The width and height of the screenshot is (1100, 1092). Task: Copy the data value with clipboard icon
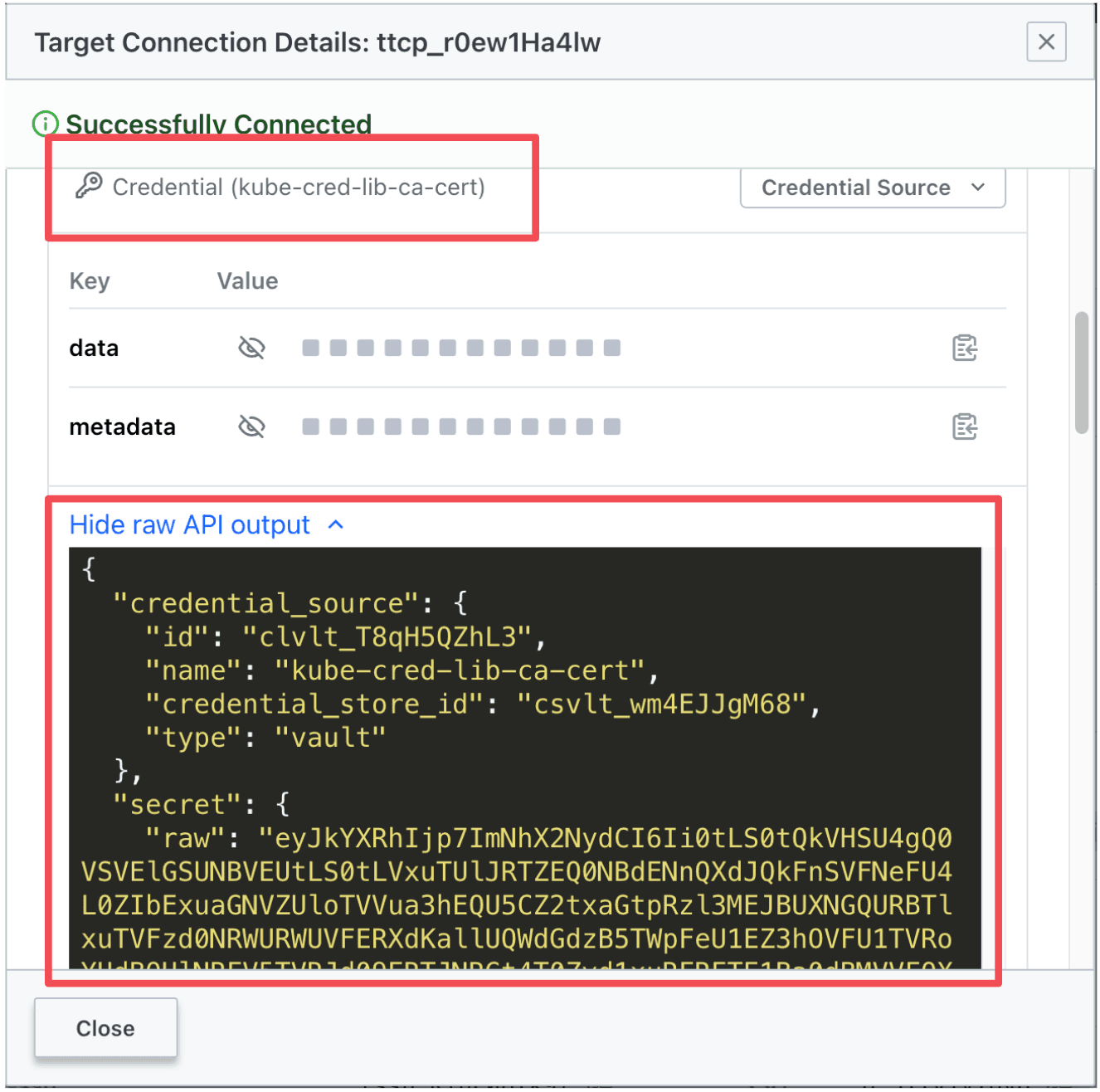[964, 349]
